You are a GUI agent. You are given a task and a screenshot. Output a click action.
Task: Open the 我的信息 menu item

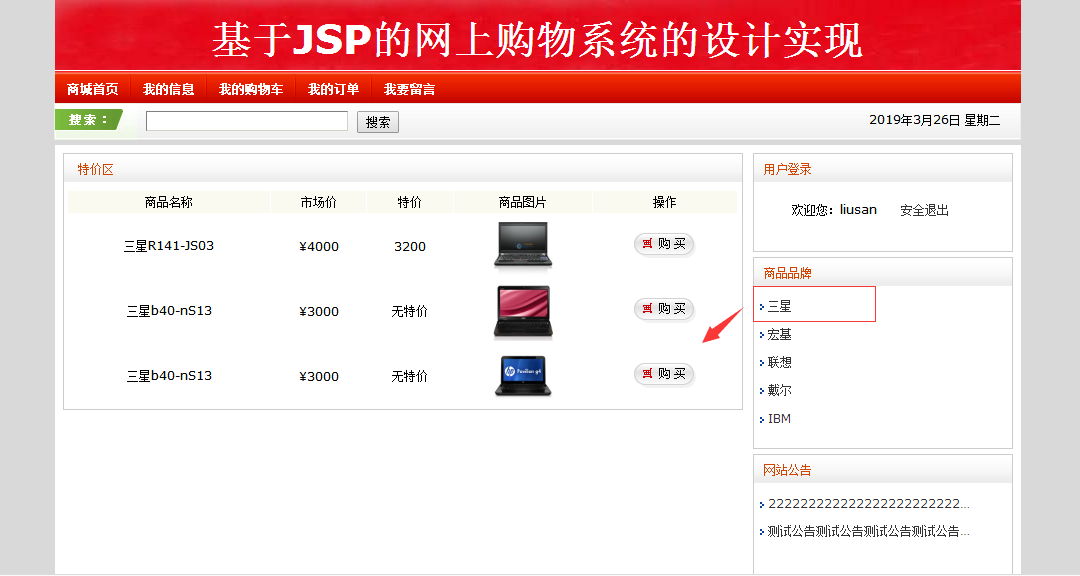[168, 89]
